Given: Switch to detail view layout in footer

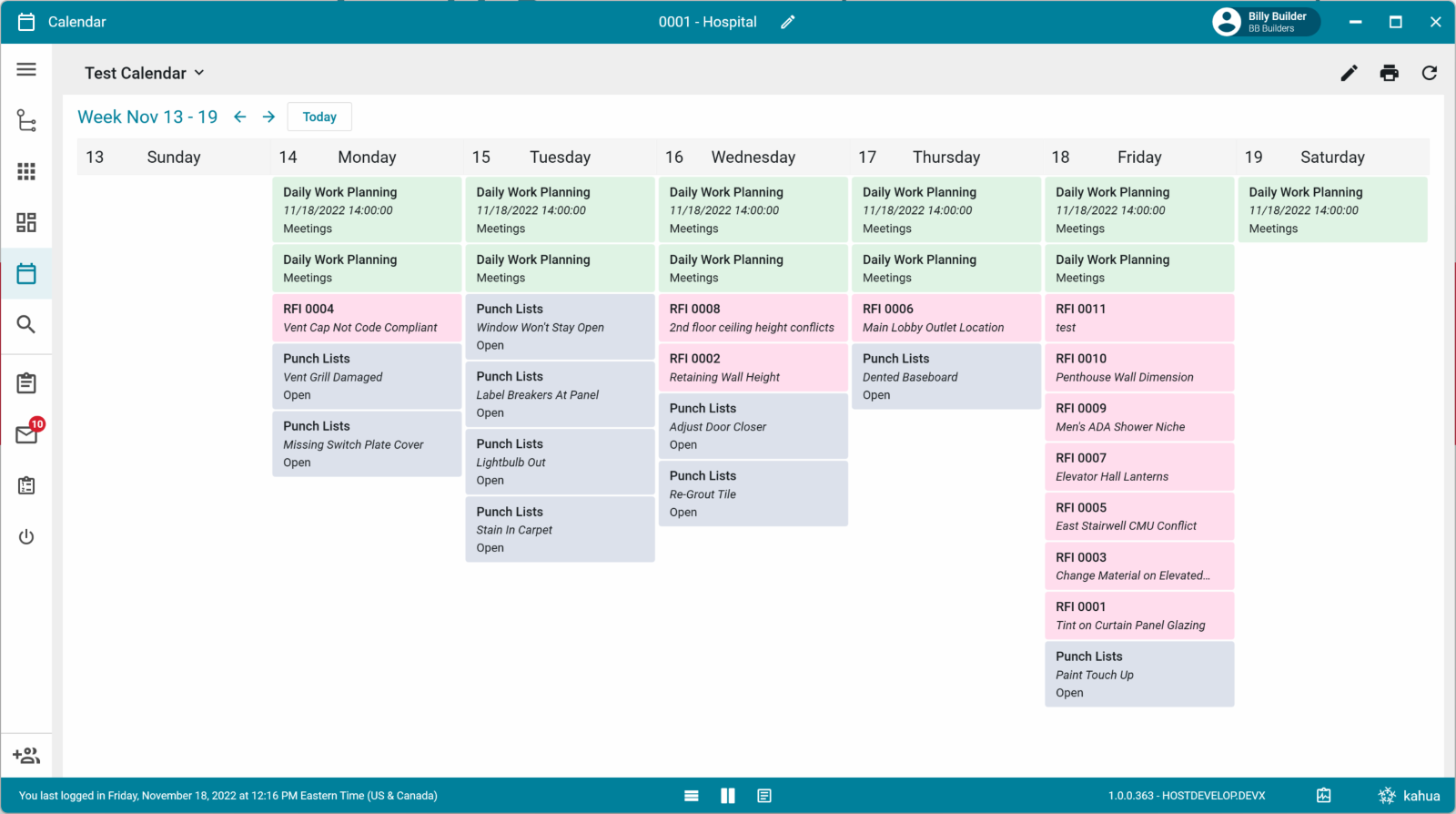Looking at the screenshot, I should pyautogui.click(x=764, y=796).
